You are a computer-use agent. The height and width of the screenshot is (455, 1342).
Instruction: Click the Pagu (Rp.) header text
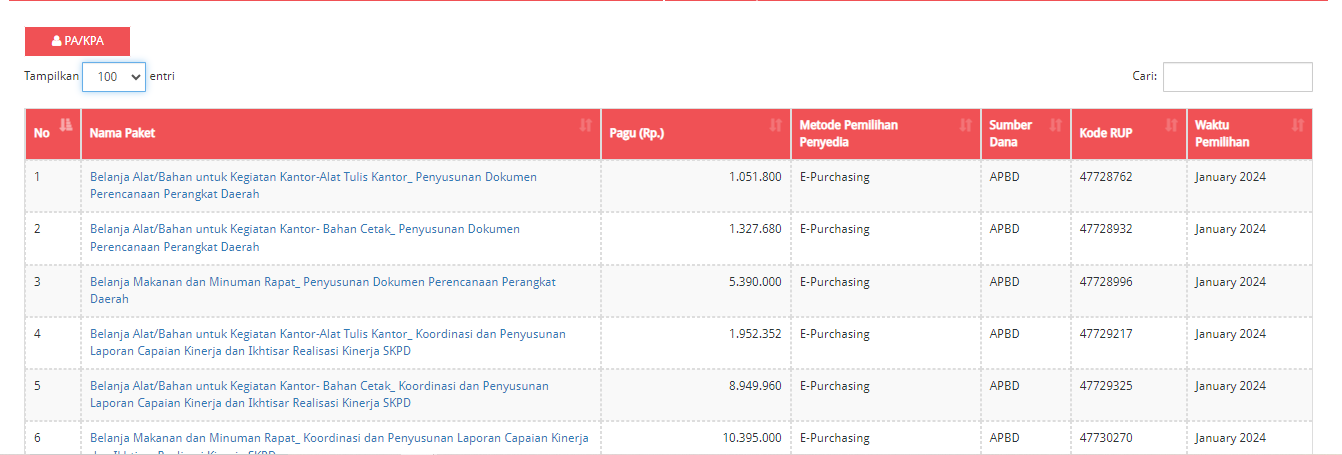[x=637, y=133]
